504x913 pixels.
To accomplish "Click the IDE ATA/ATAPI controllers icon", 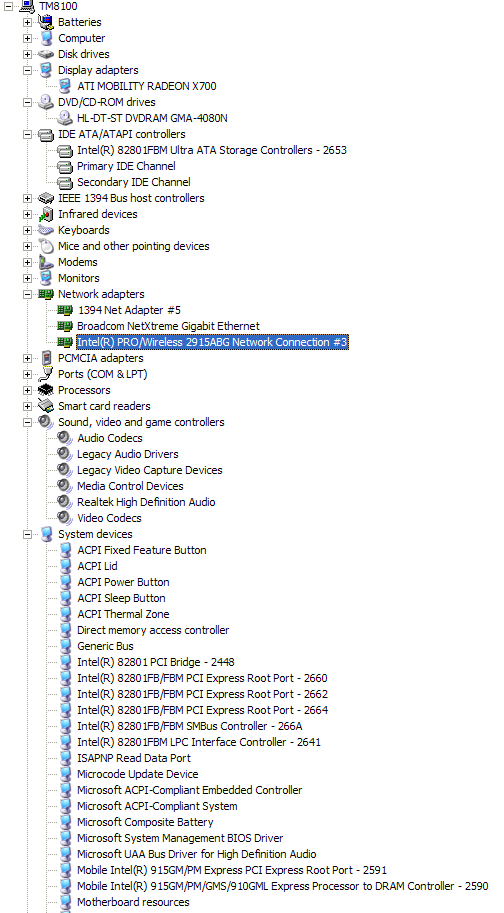I will [x=46, y=135].
